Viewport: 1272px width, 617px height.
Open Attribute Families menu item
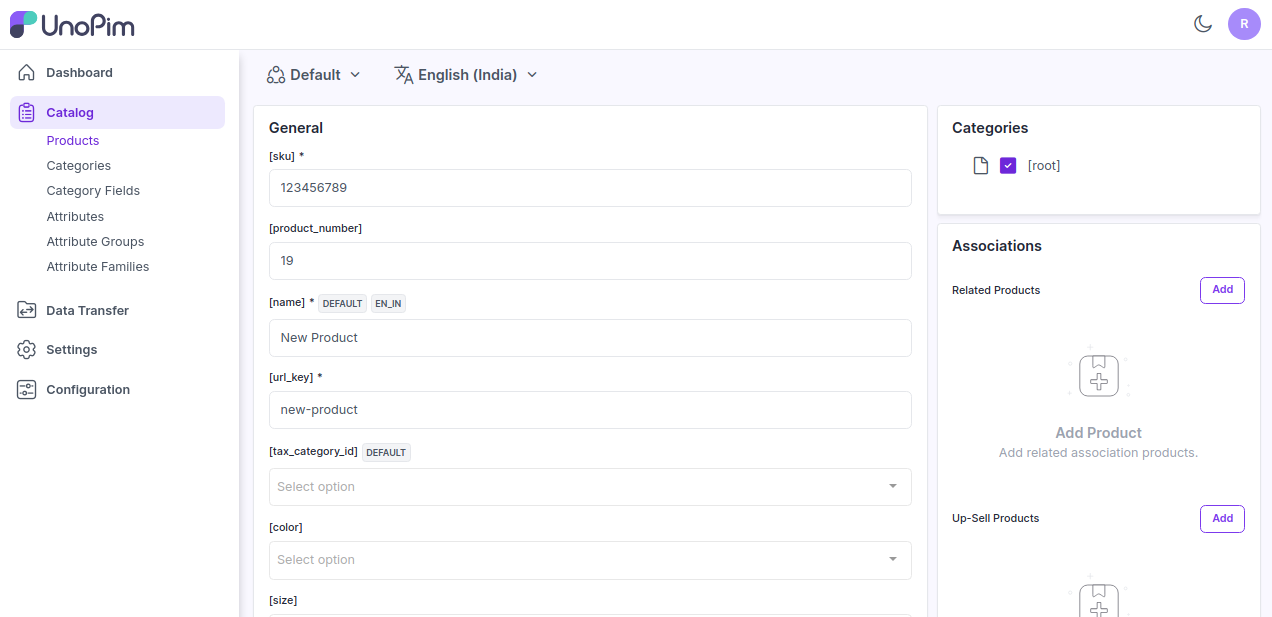point(97,267)
